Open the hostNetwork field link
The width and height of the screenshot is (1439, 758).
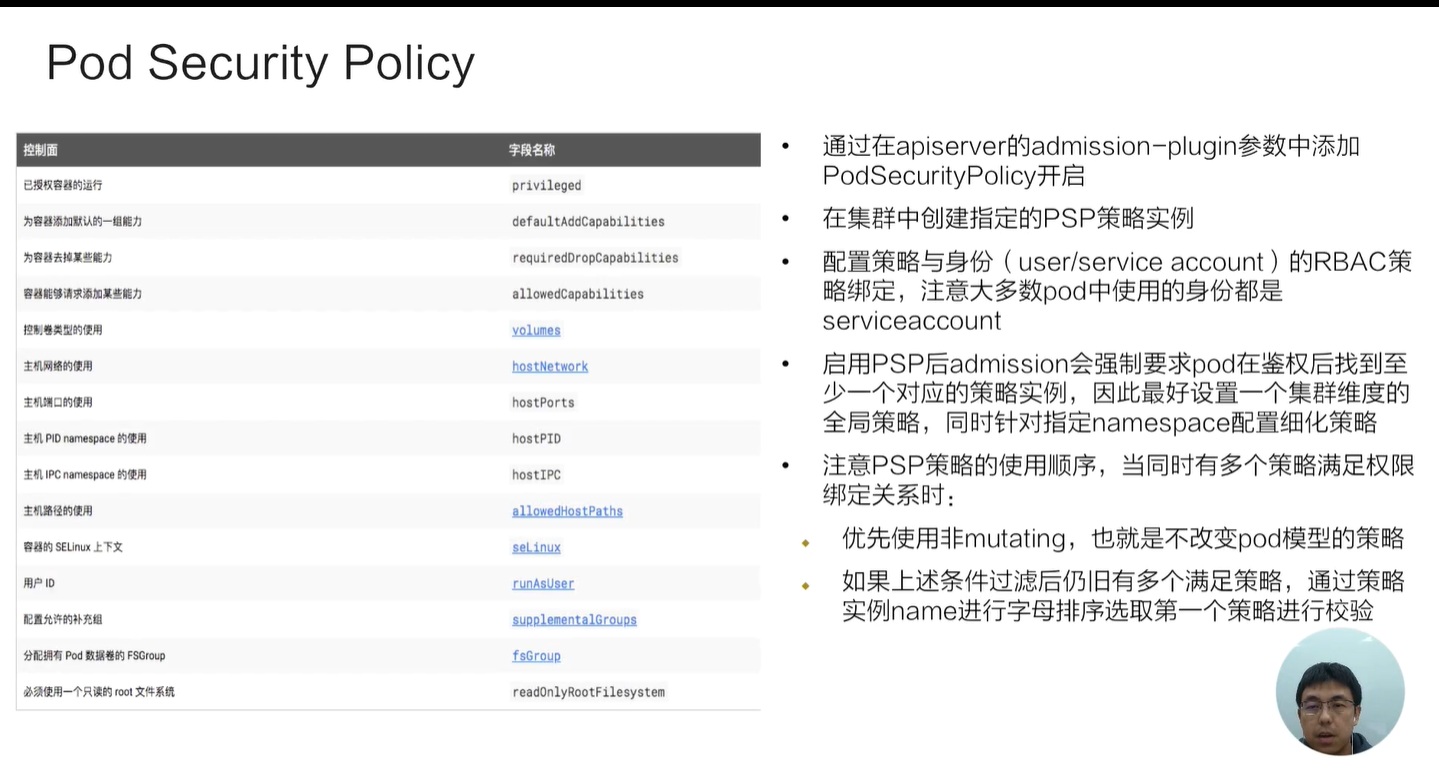coord(550,366)
